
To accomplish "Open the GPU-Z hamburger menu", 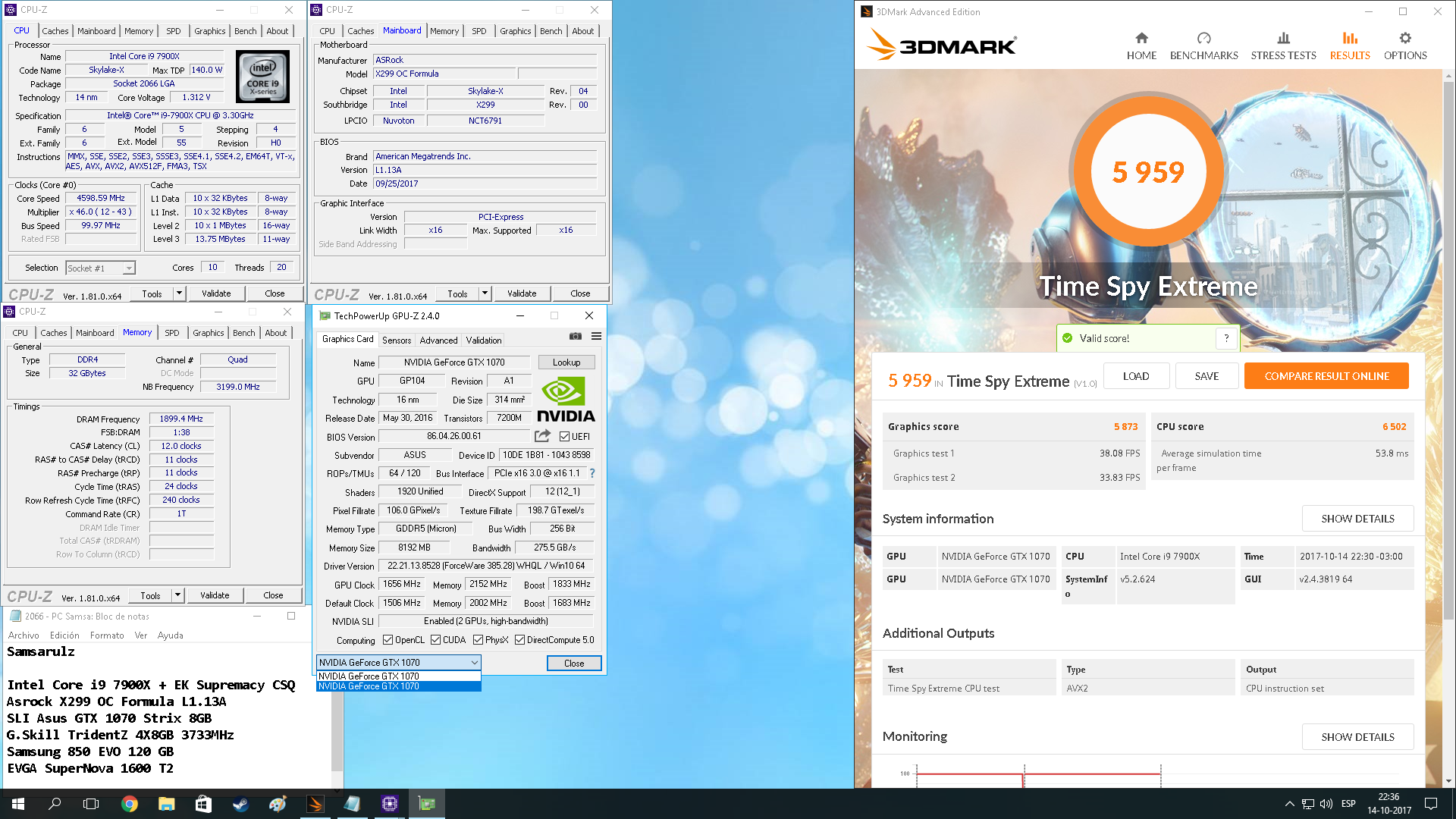I will click(x=597, y=336).
